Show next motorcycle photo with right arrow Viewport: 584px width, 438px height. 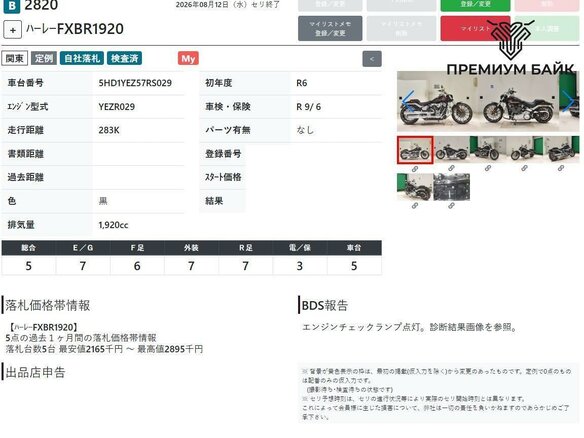tap(568, 101)
